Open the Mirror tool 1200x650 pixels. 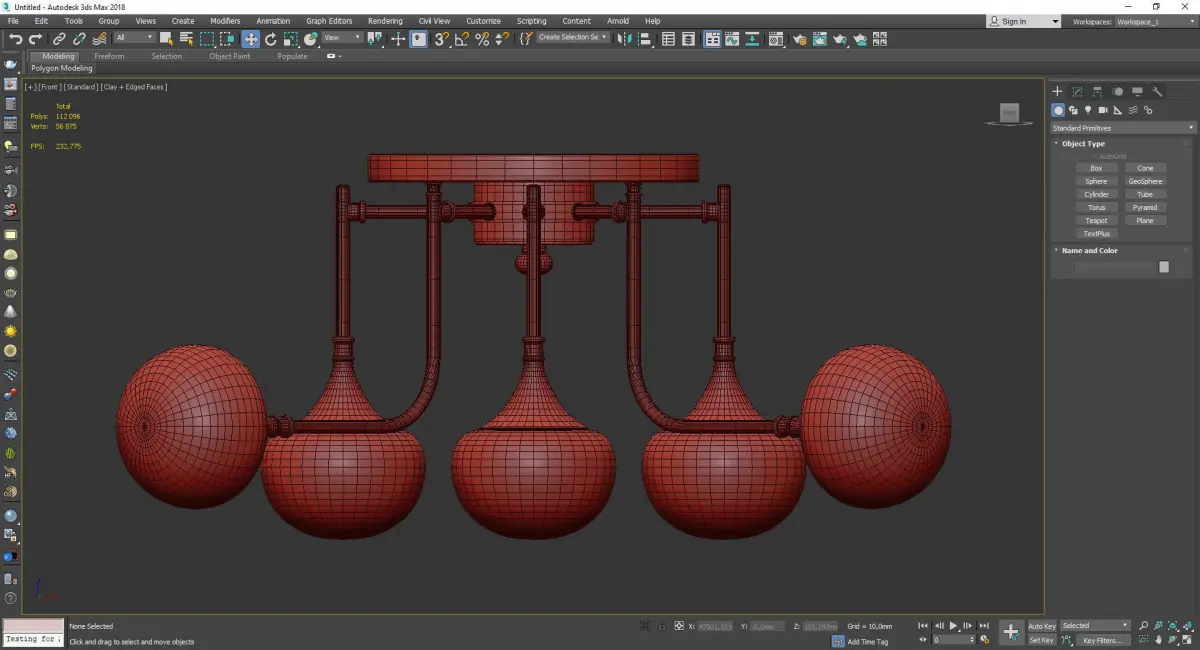click(x=624, y=39)
